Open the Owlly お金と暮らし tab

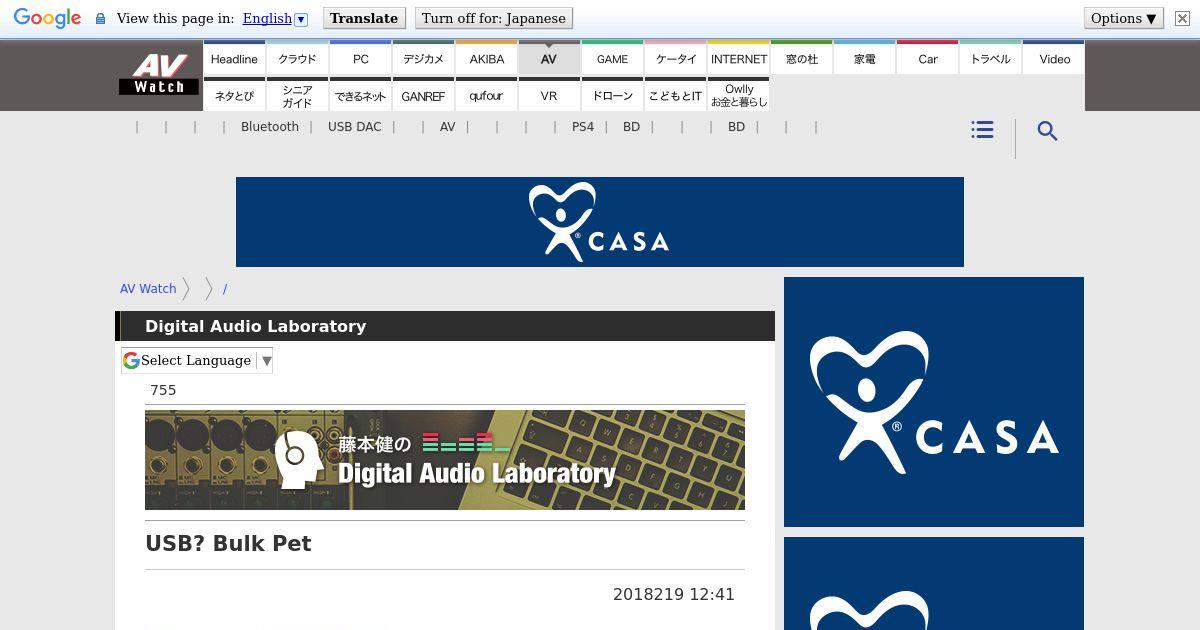point(738,95)
